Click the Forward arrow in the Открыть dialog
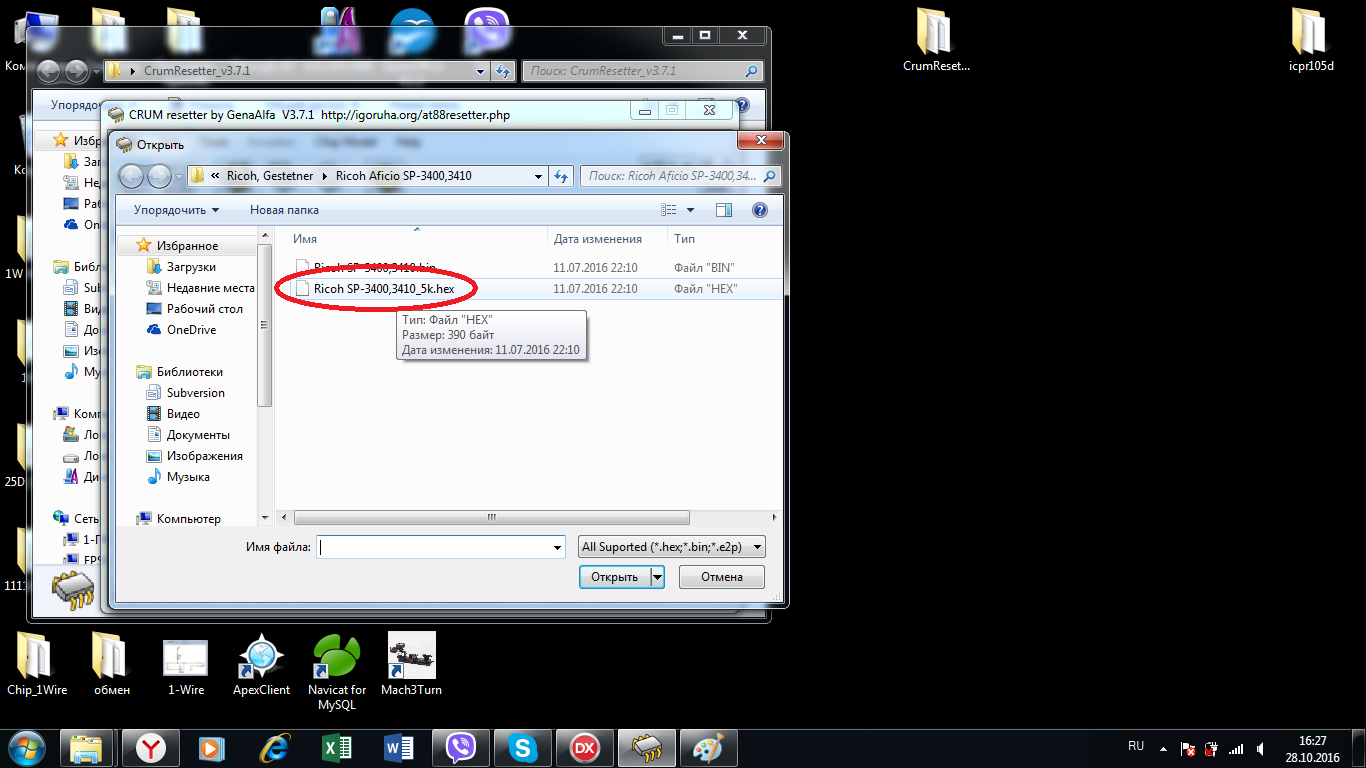The height and width of the screenshot is (768, 1366). click(x=159, y=176)
